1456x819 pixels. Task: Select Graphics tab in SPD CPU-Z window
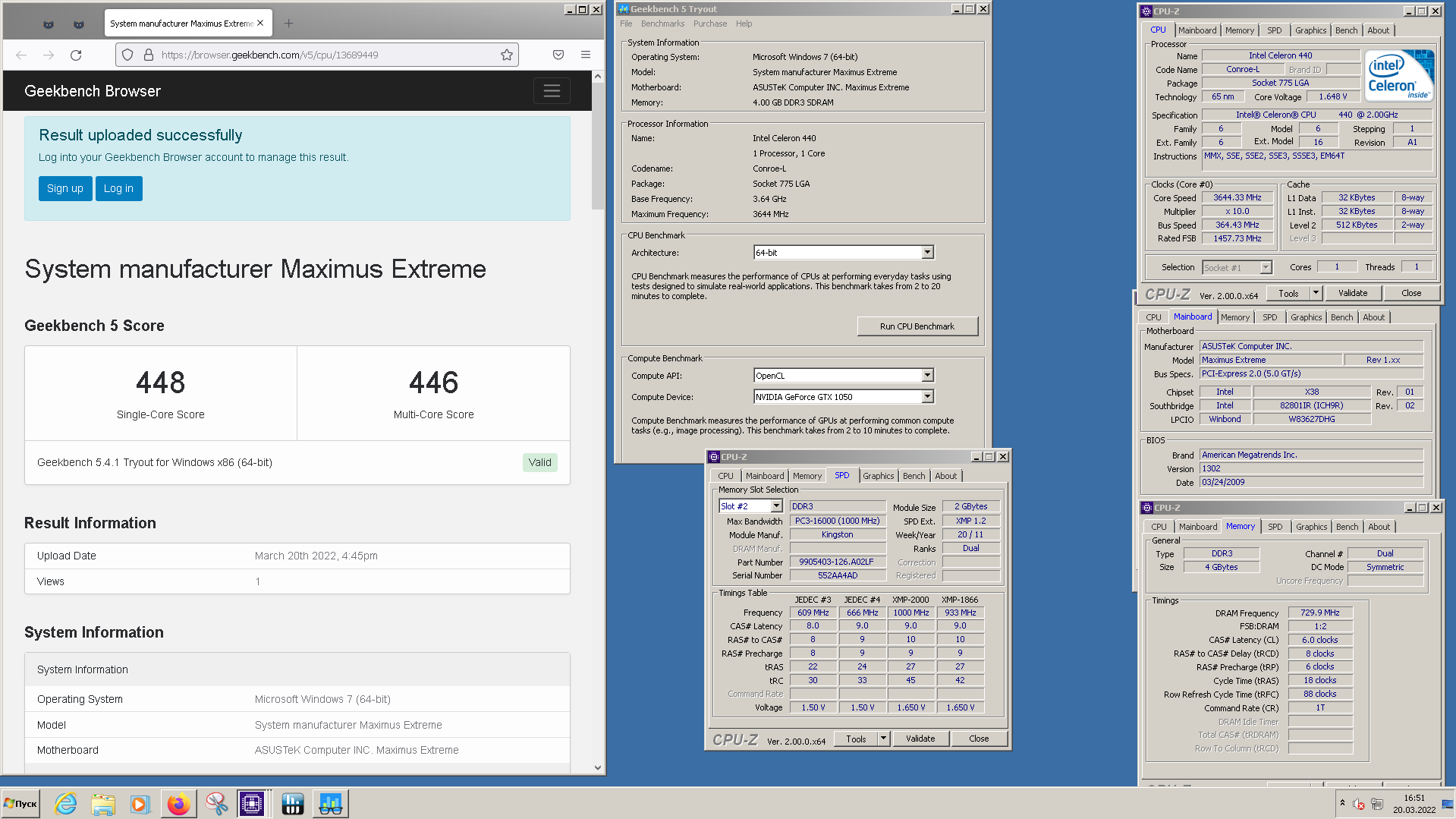[x=879, y=476]
